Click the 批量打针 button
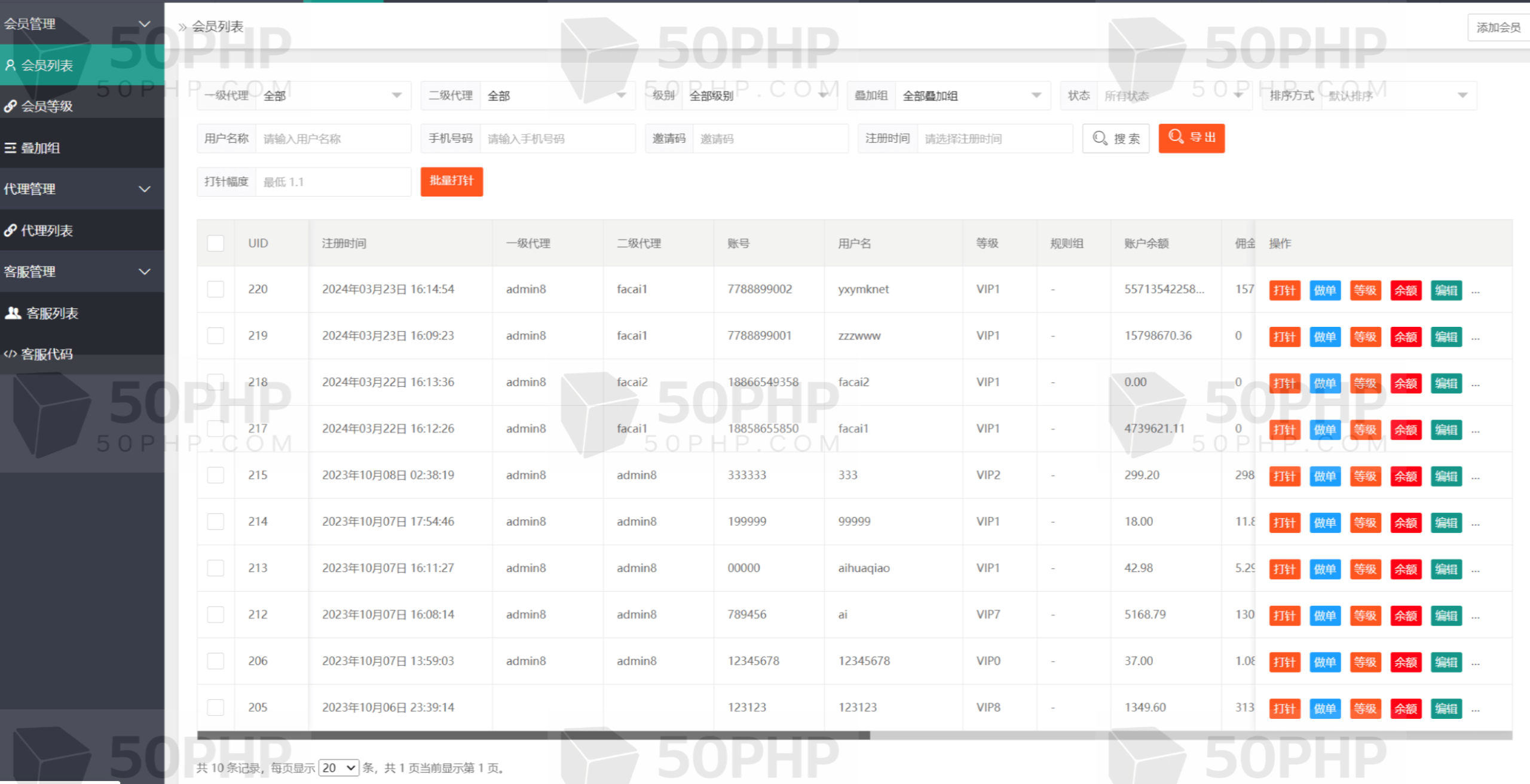This screenshot has height=784, width=1530. [451, 181]
